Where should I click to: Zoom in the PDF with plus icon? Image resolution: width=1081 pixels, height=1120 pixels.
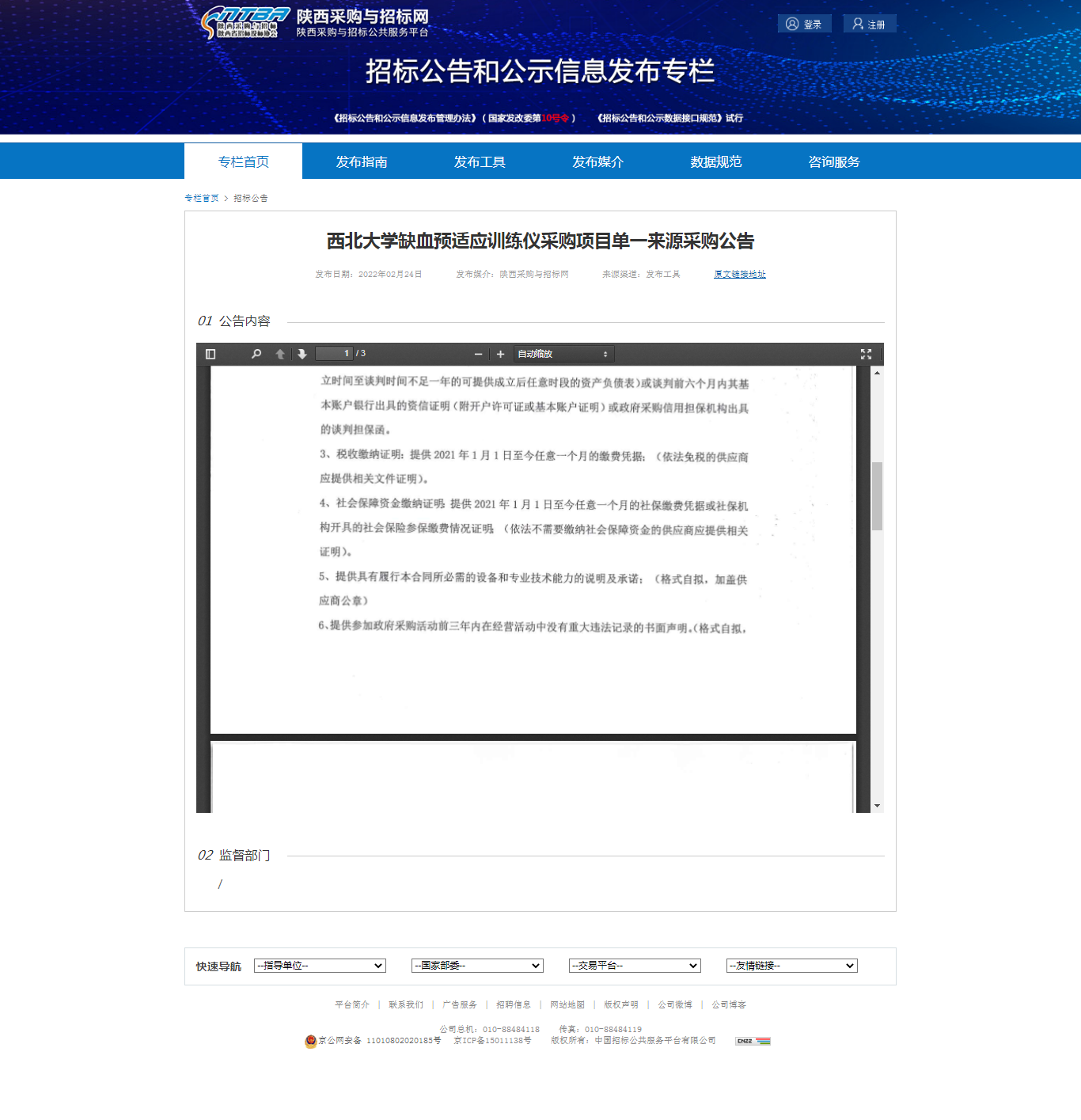click(500, 354)
